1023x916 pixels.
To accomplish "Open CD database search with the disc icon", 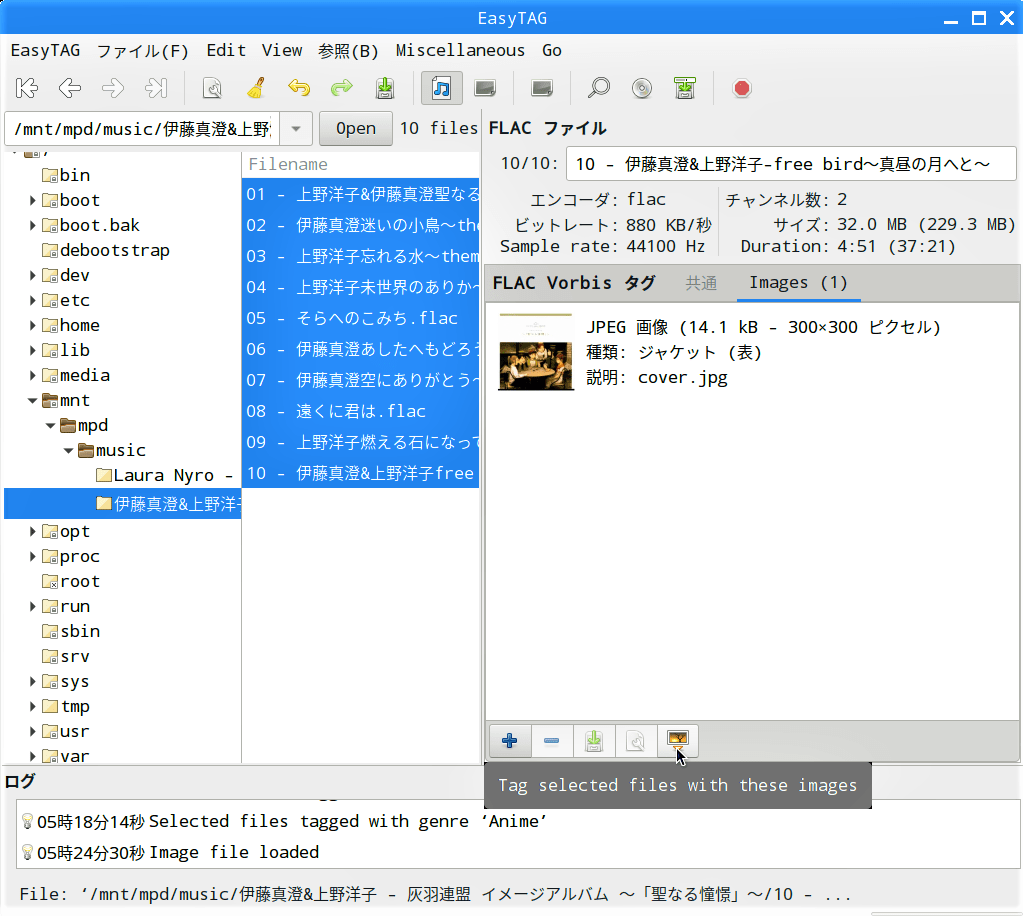I will pos(642,88).
